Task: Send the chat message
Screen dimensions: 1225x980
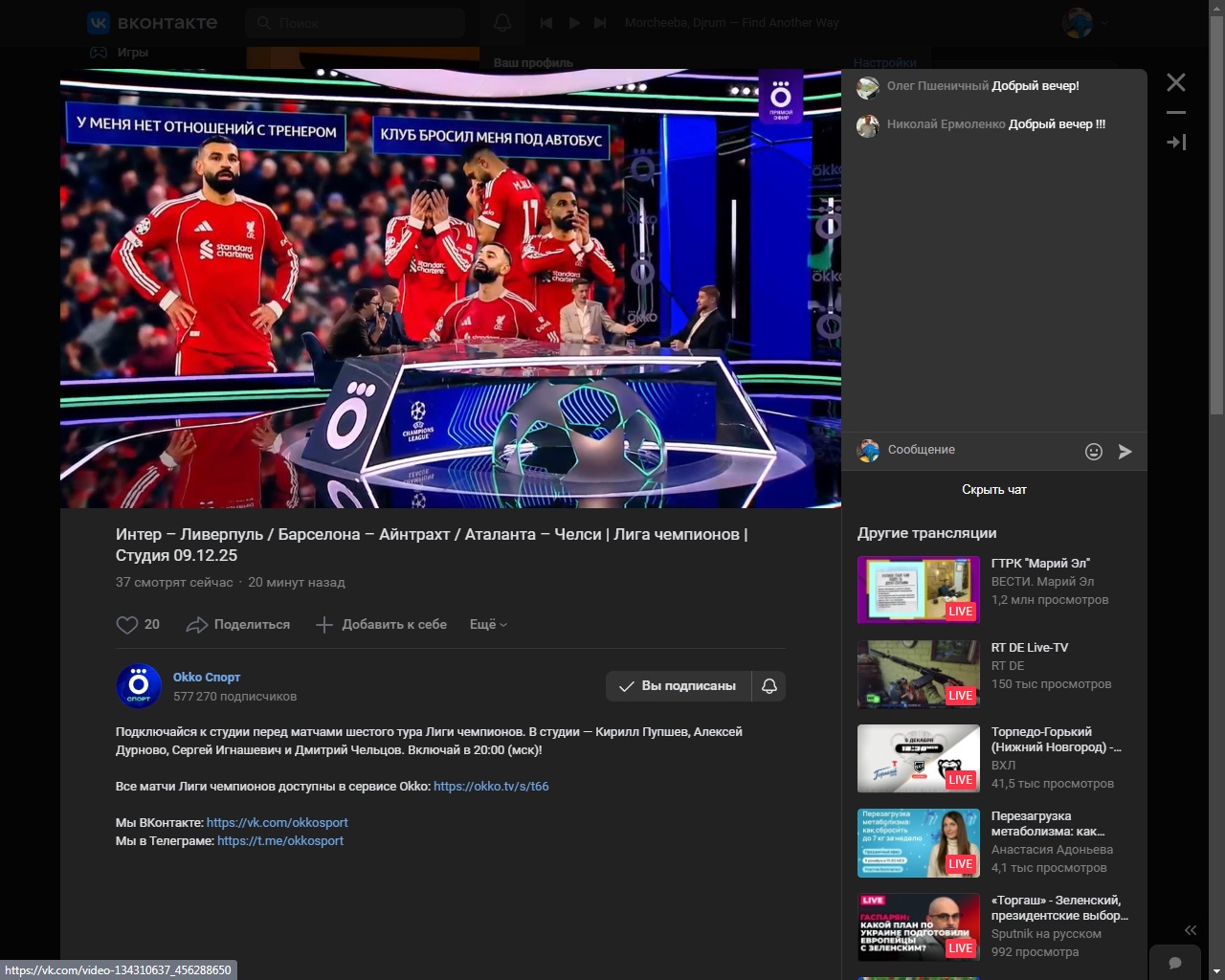Action: (x=1125, y=451)
